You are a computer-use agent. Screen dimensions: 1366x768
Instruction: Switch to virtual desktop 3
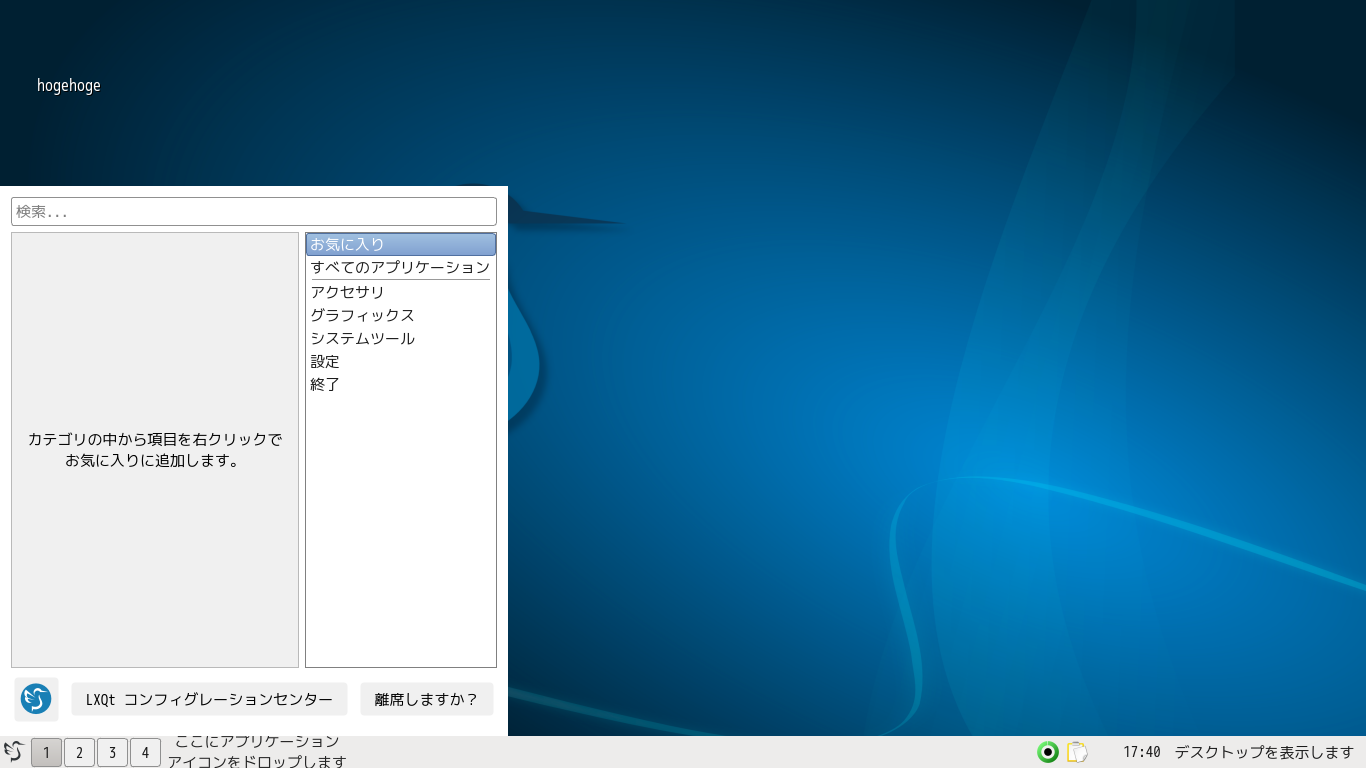[x=112, y=753]
